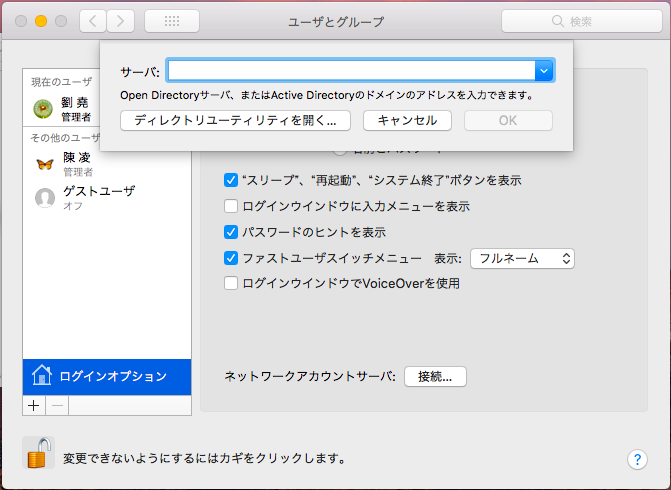The image size is (671, 490).
Task: Click the grayed OK button
Action: 508,121
